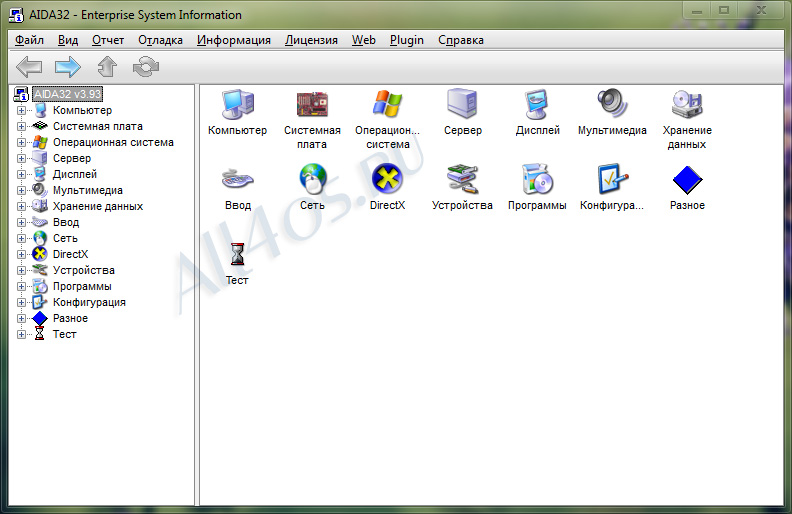This screenshot has width=792, height=514.
Task: Open the Программы icon in right pane
Action: (537, 179)
